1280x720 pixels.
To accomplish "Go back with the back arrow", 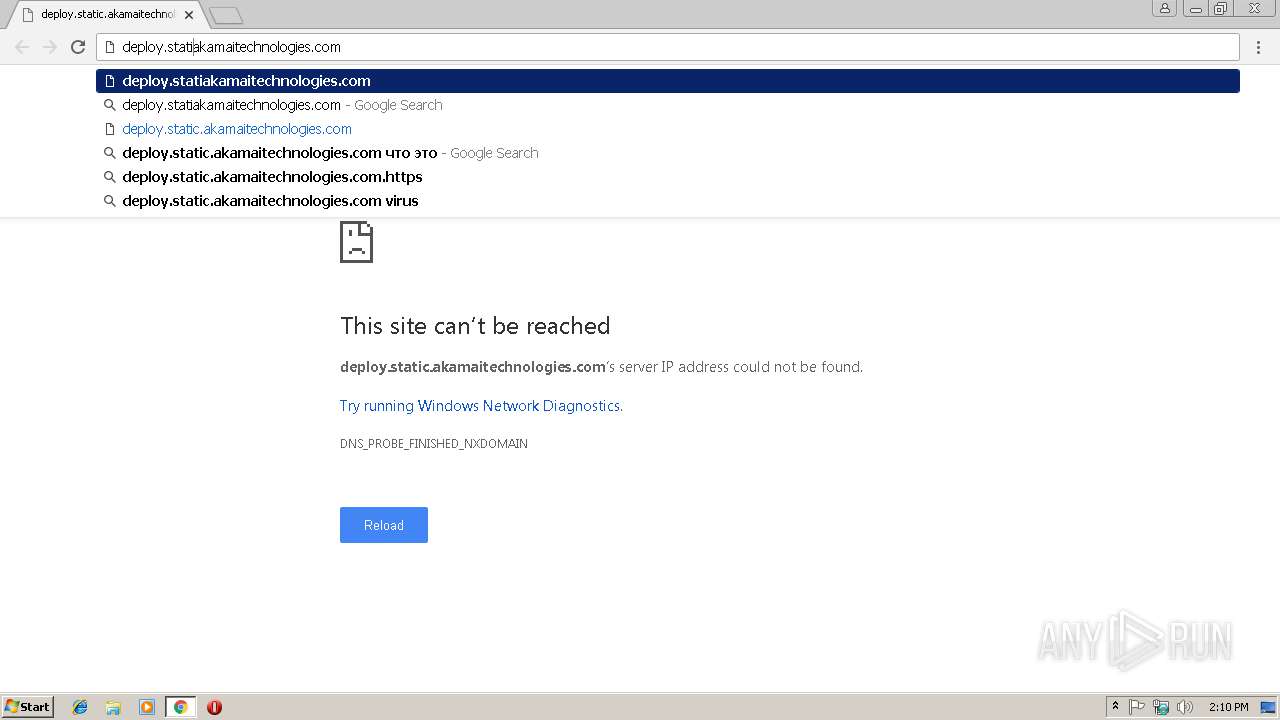I will click(22, 47).
